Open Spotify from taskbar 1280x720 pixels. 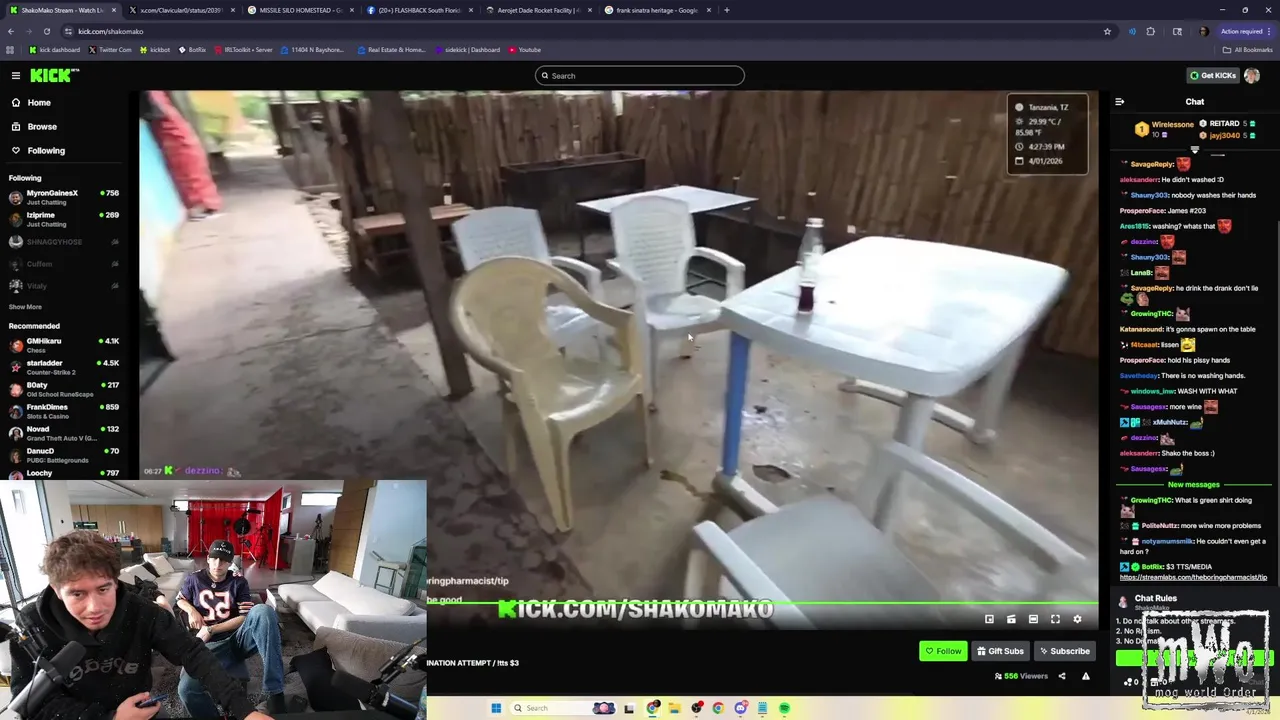785,708
